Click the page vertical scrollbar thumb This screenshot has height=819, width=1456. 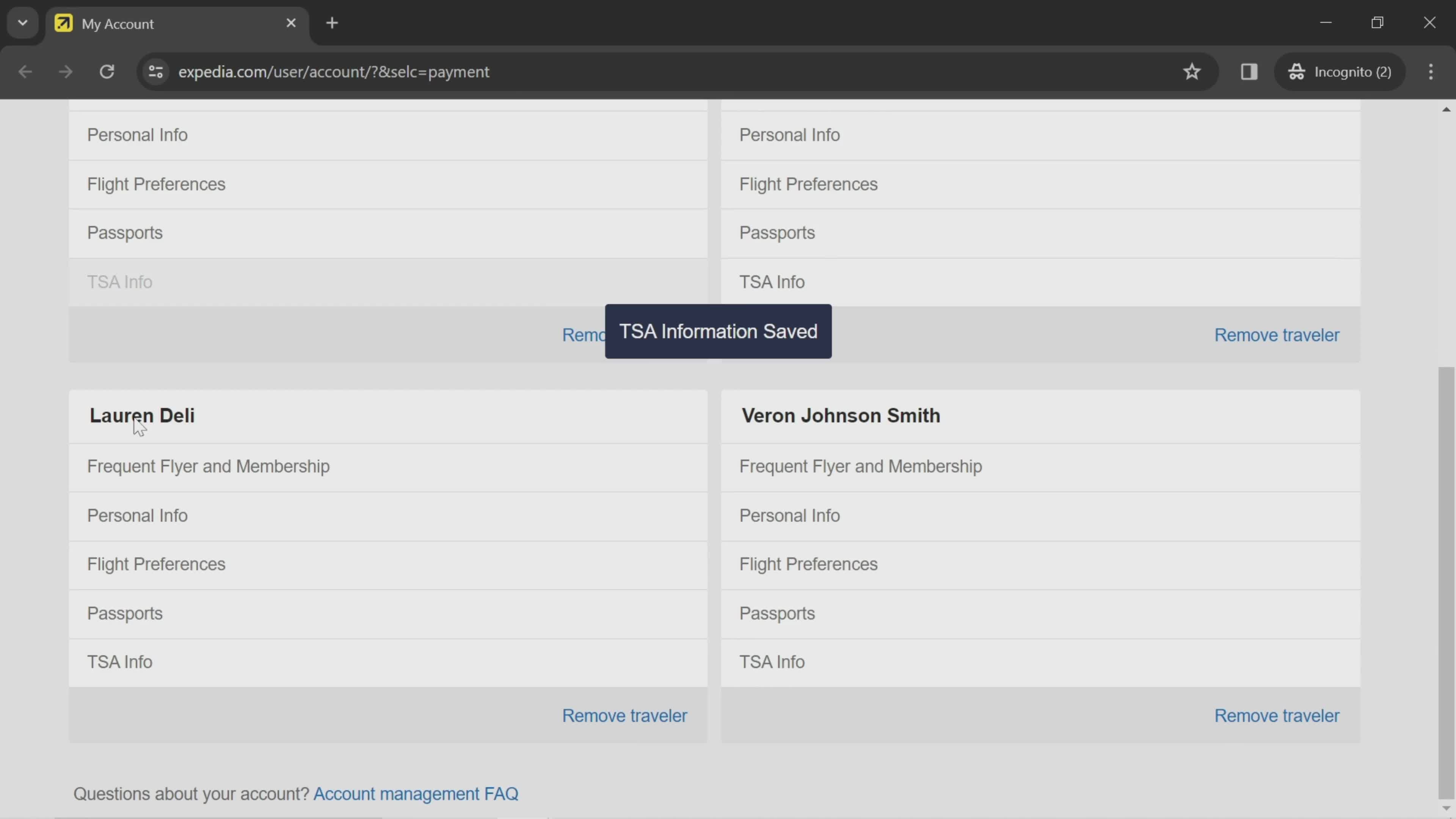click(x=1446, y=582)
